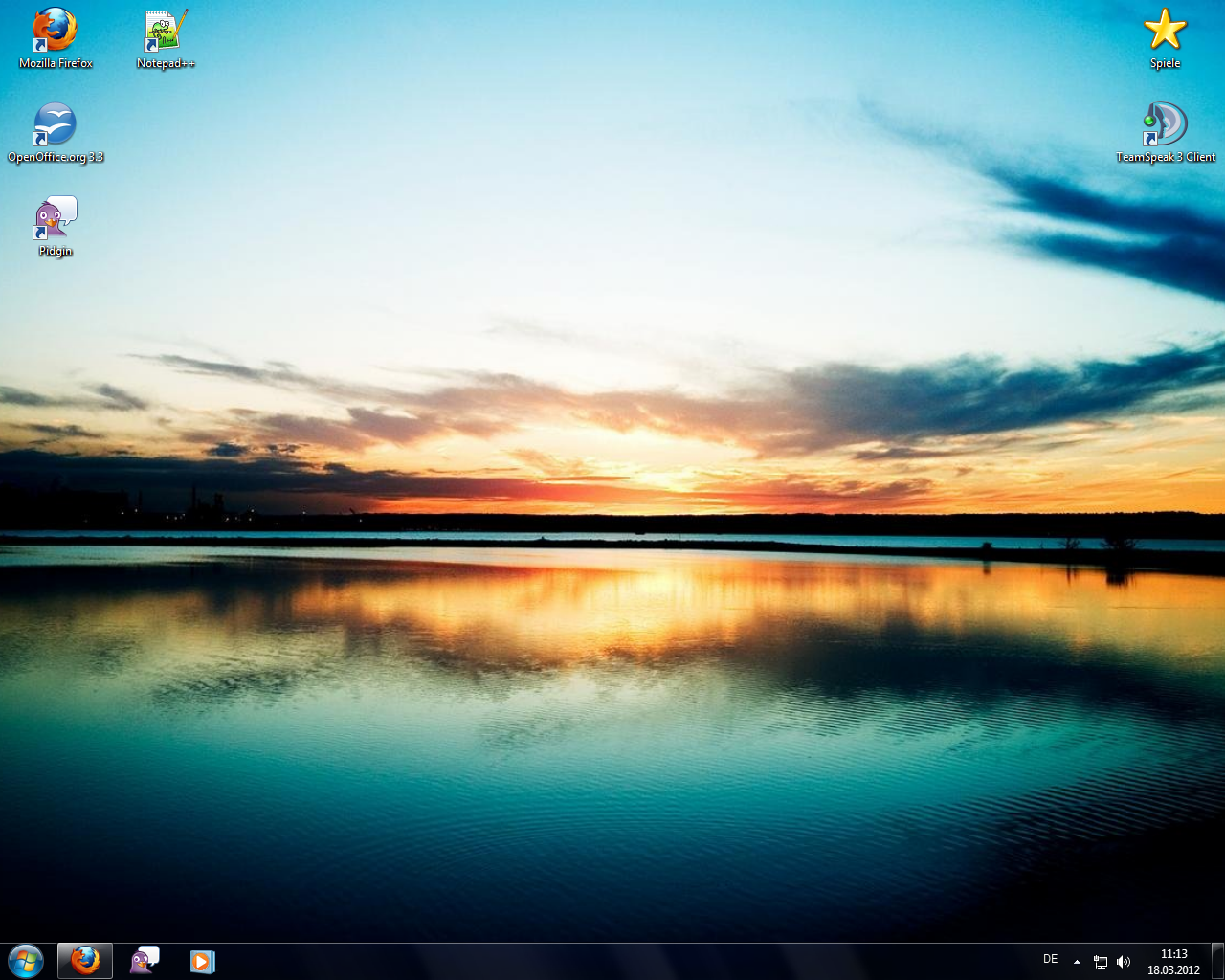Click the Show desktop strip beside clock

pos(1217,961)
